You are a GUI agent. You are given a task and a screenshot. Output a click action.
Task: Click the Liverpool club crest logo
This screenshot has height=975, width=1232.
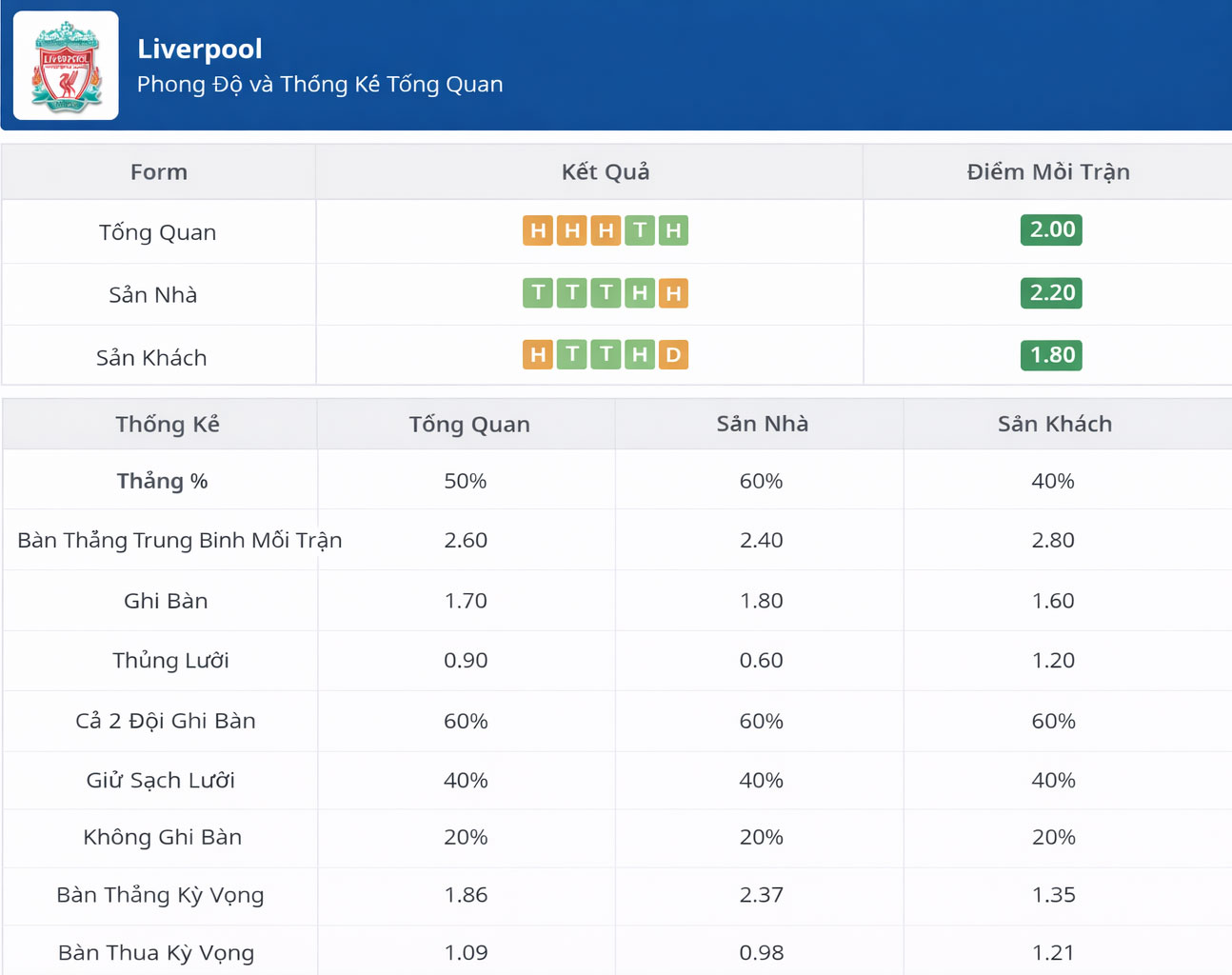(66, 66)
